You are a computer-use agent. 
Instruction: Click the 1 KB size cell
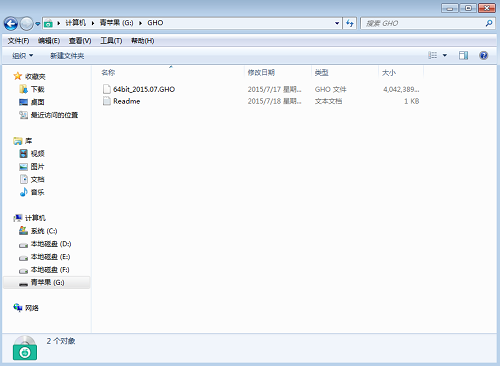point(412,101)
